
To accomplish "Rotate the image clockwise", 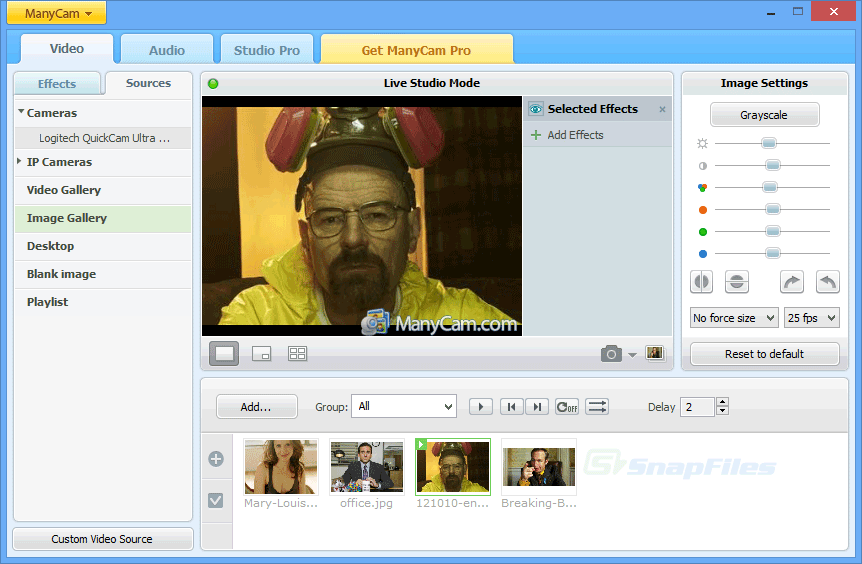I will point(792,282).
